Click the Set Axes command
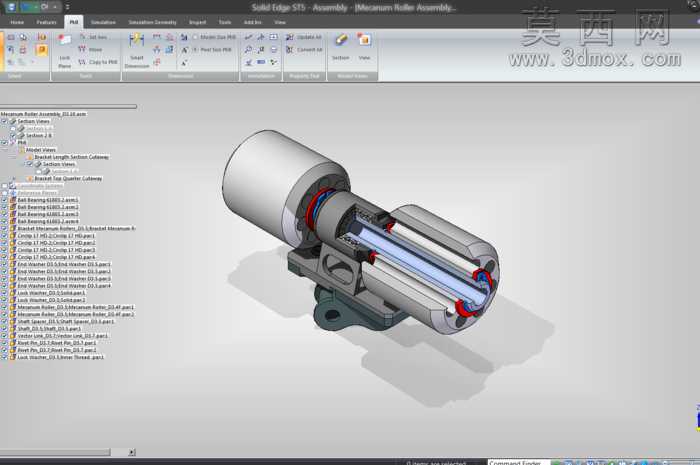The image size is (700, 465). pyautogui.click(x=93, y=37)
